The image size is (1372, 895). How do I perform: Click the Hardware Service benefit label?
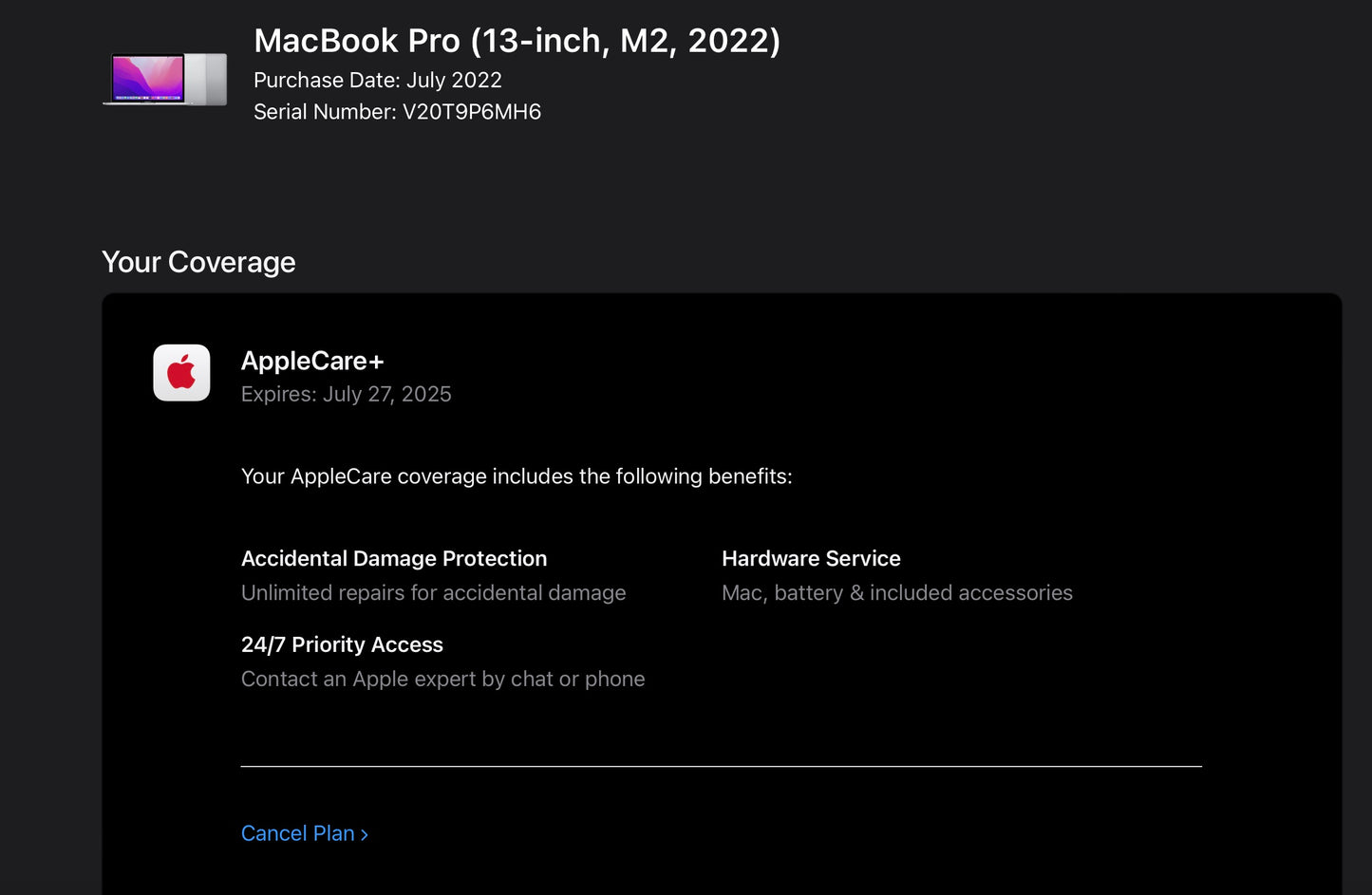[811, 558]
